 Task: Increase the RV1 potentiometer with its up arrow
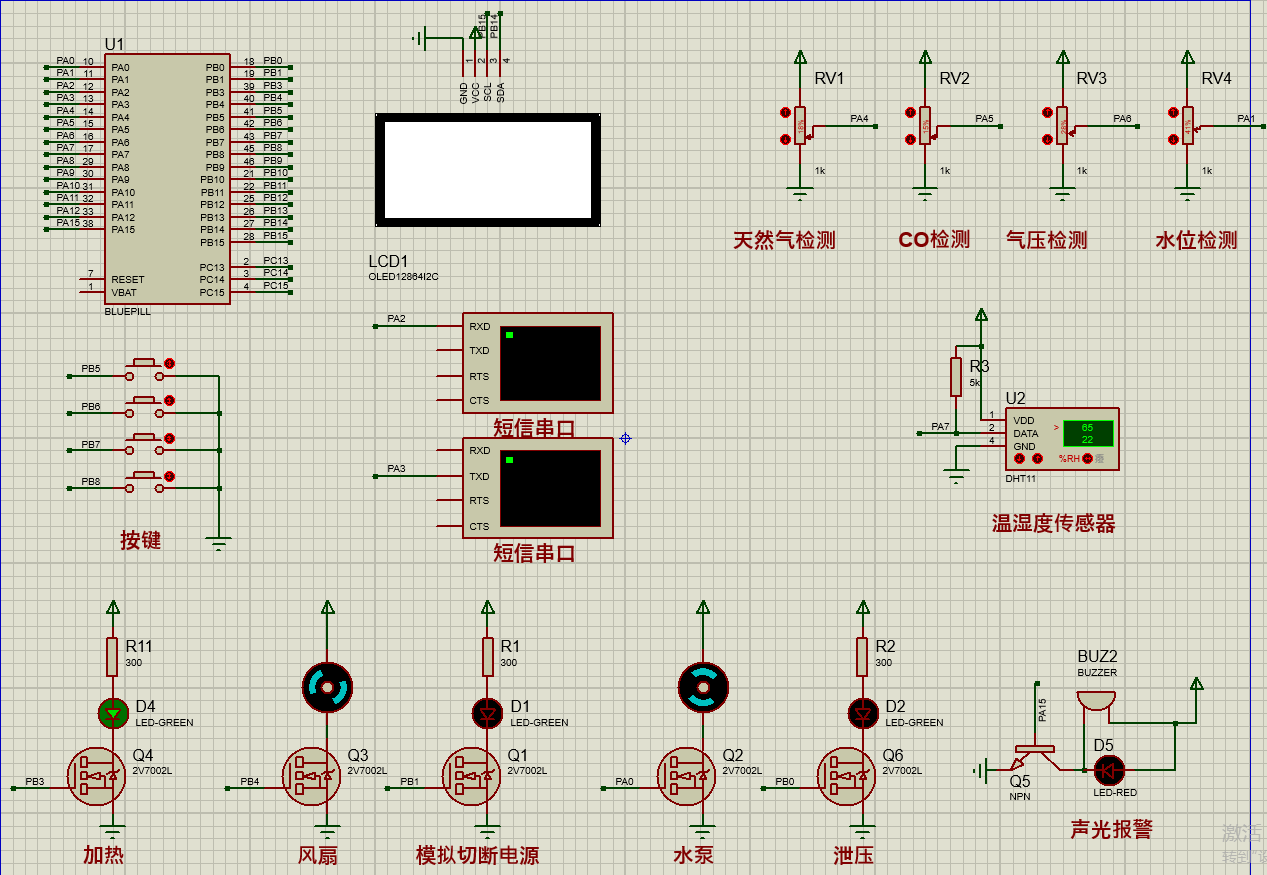point(785,112)
